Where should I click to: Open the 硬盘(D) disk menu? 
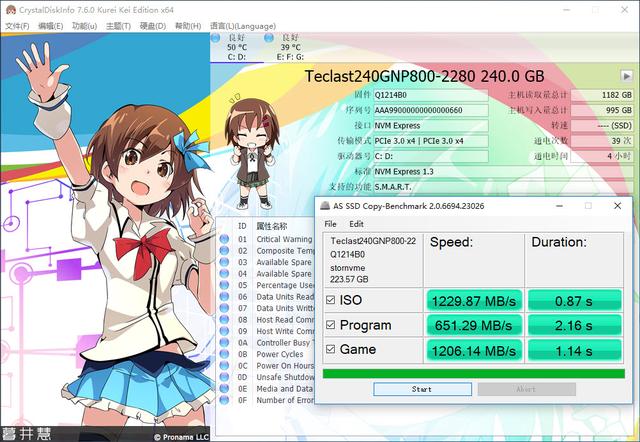click(x=153, y=25)
